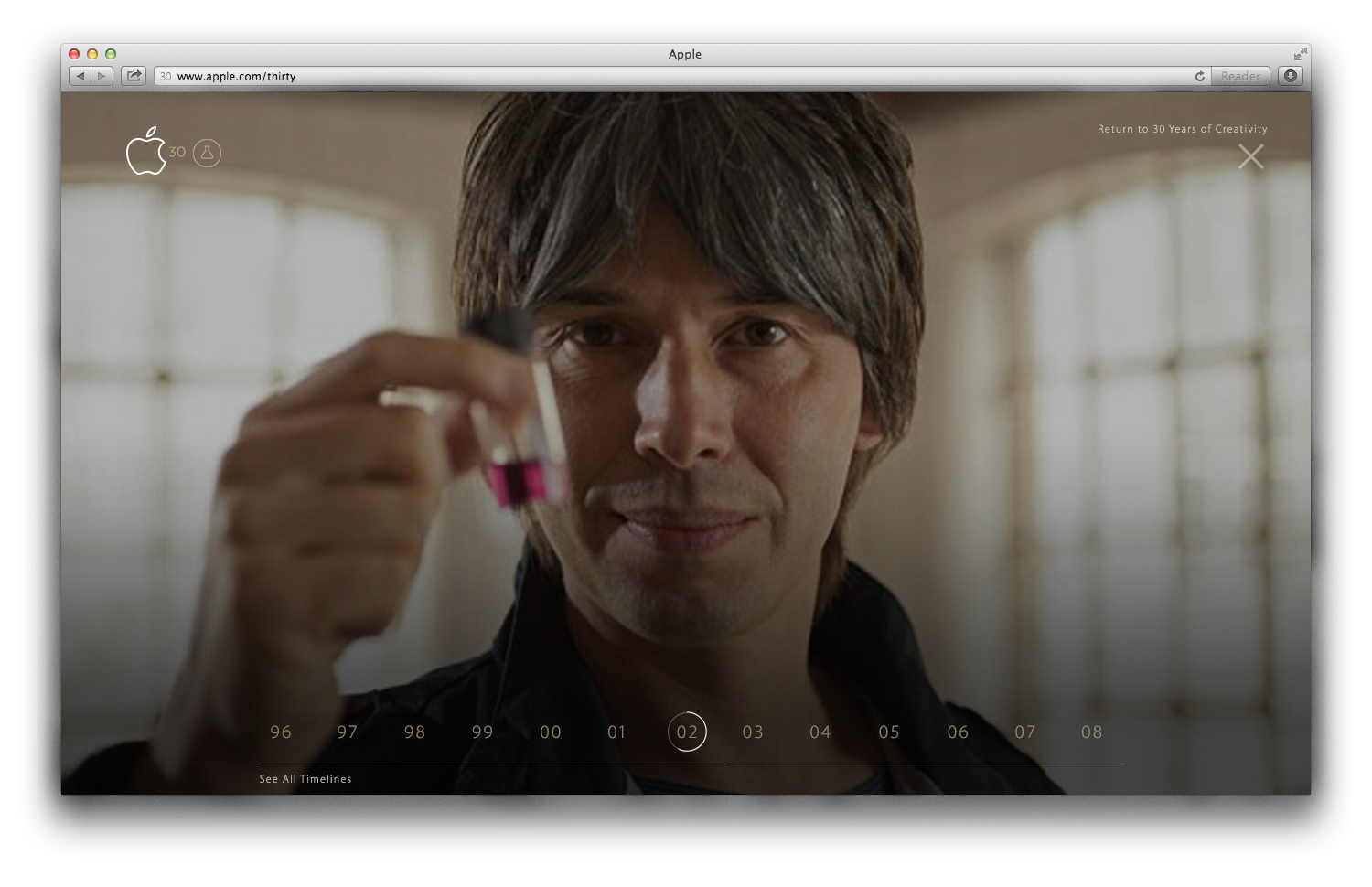Jump to year 97 on timeline
This screenshot has height=887, width=1372.
348,732
